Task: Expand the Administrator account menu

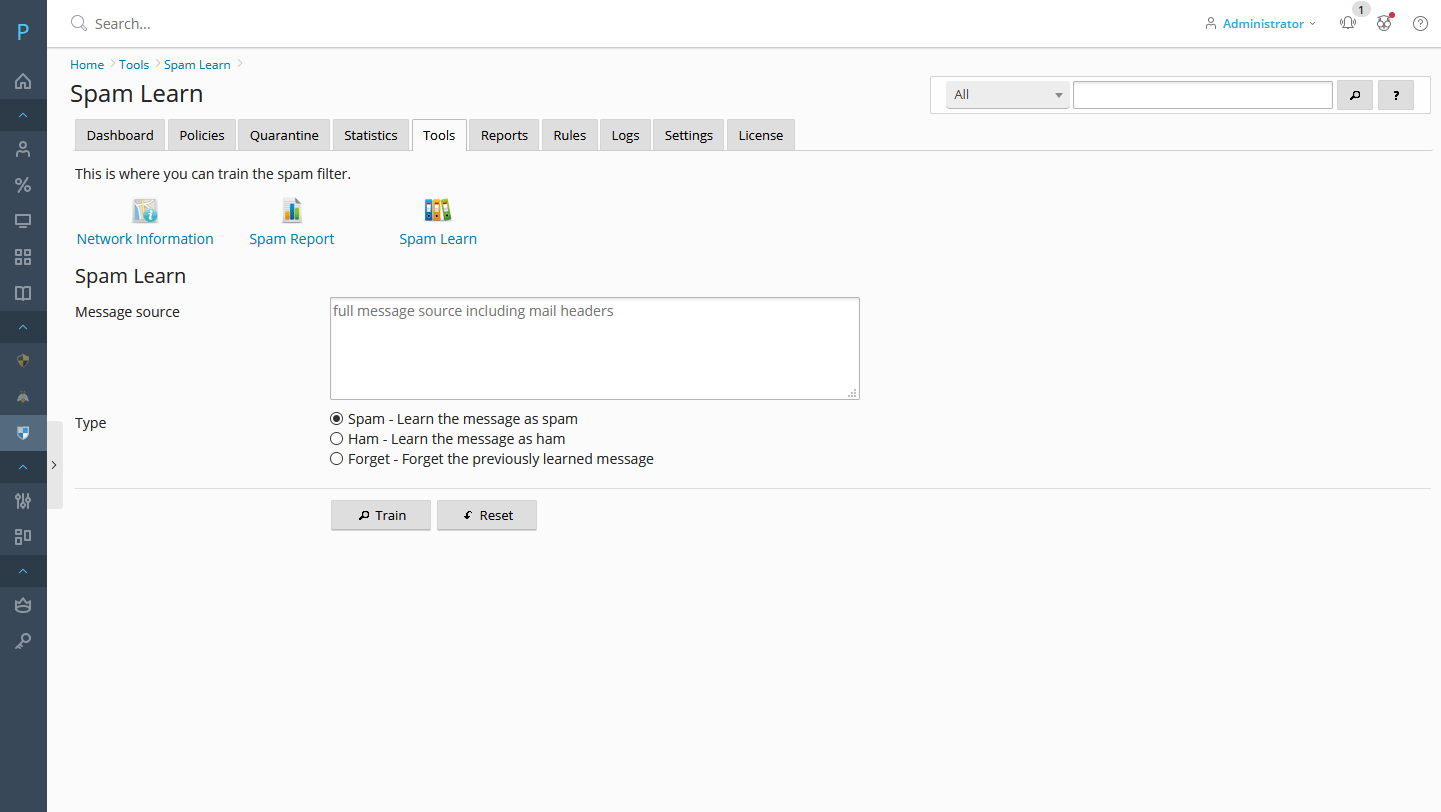Action: point(1260,23)
